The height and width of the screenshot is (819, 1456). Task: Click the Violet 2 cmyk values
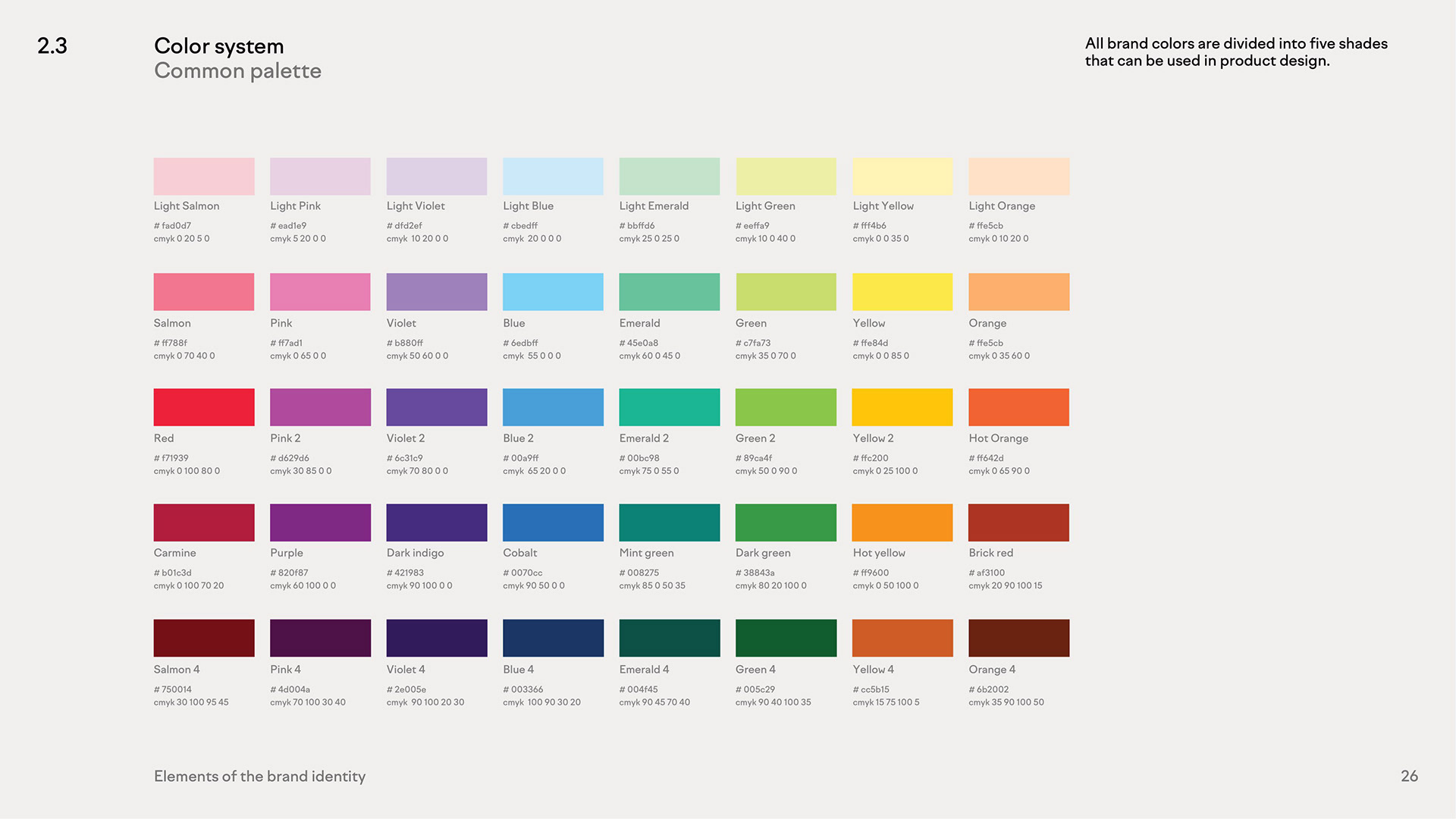(417, 471)
